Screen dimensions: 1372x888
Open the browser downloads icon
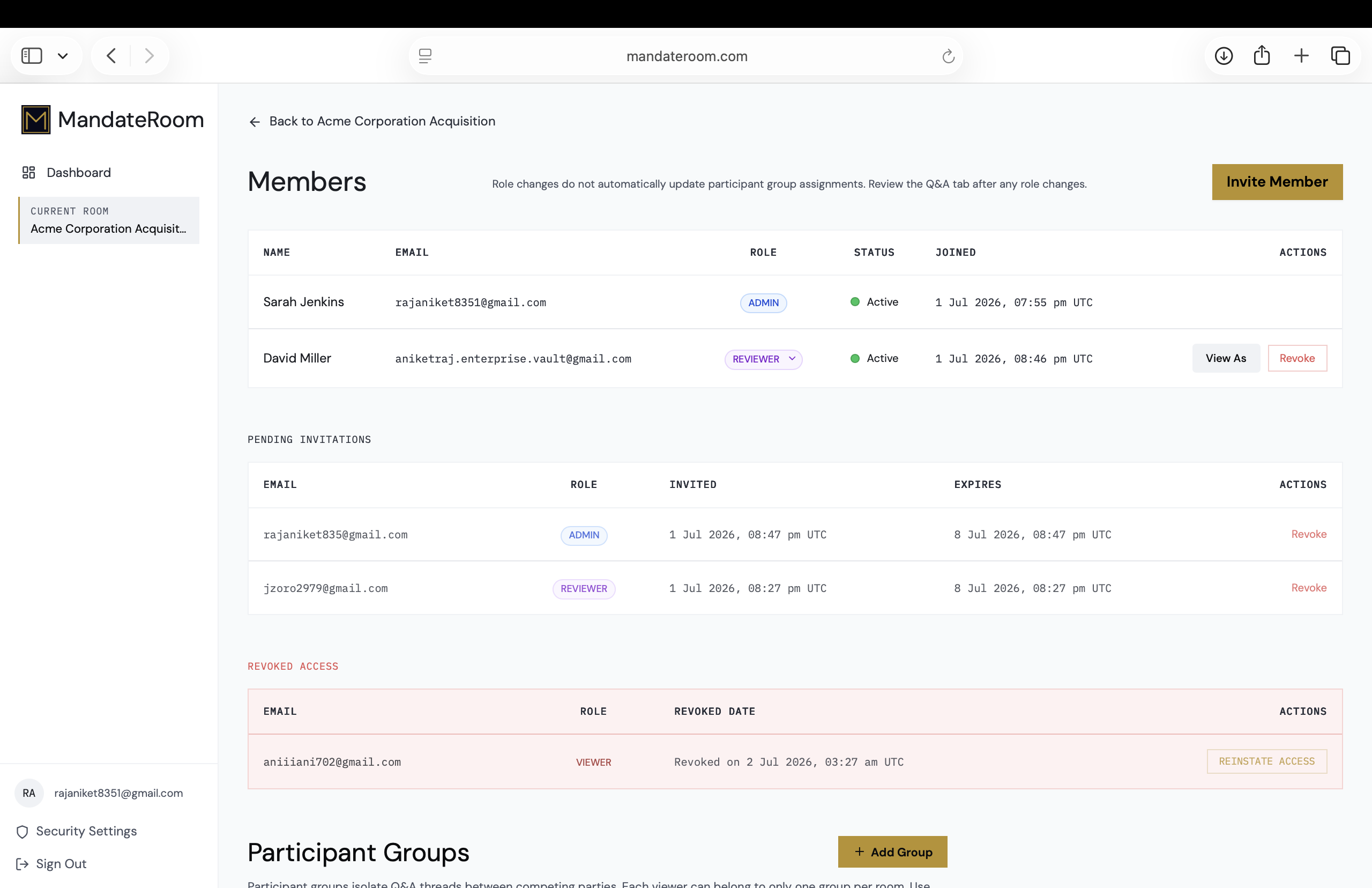(1224, 56)
